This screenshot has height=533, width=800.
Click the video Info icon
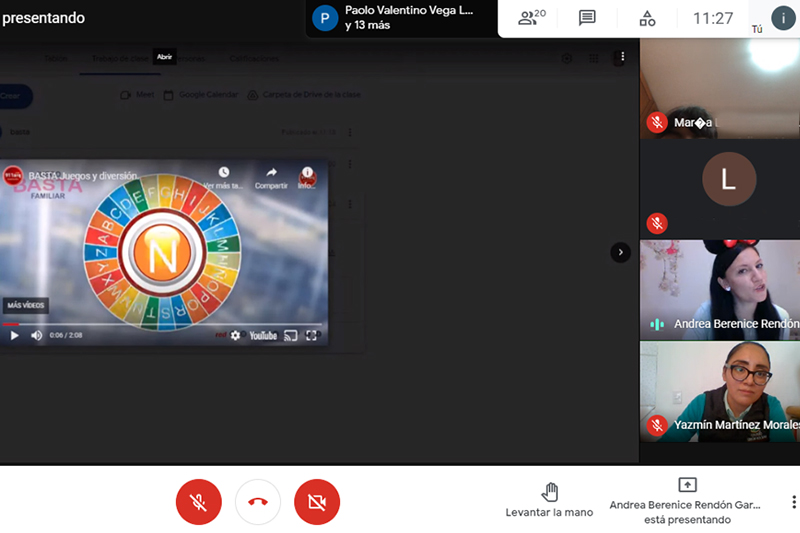click(x=307, y=172)
